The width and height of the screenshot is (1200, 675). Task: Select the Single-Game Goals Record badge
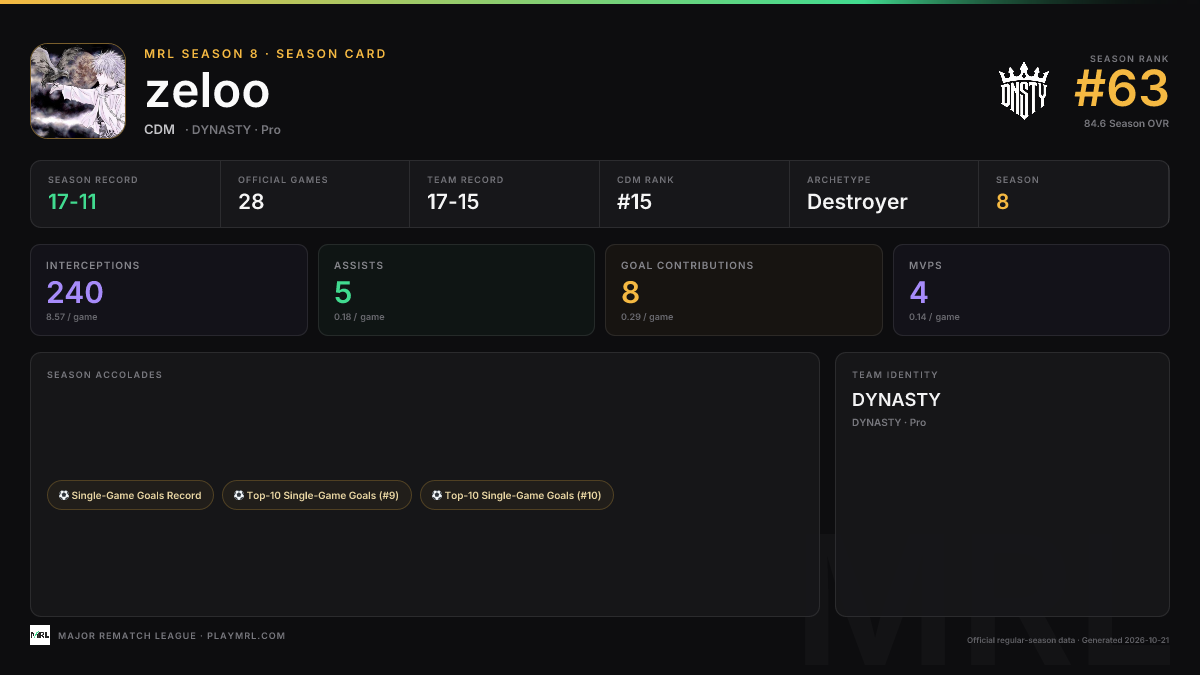(x=130, y=495)
